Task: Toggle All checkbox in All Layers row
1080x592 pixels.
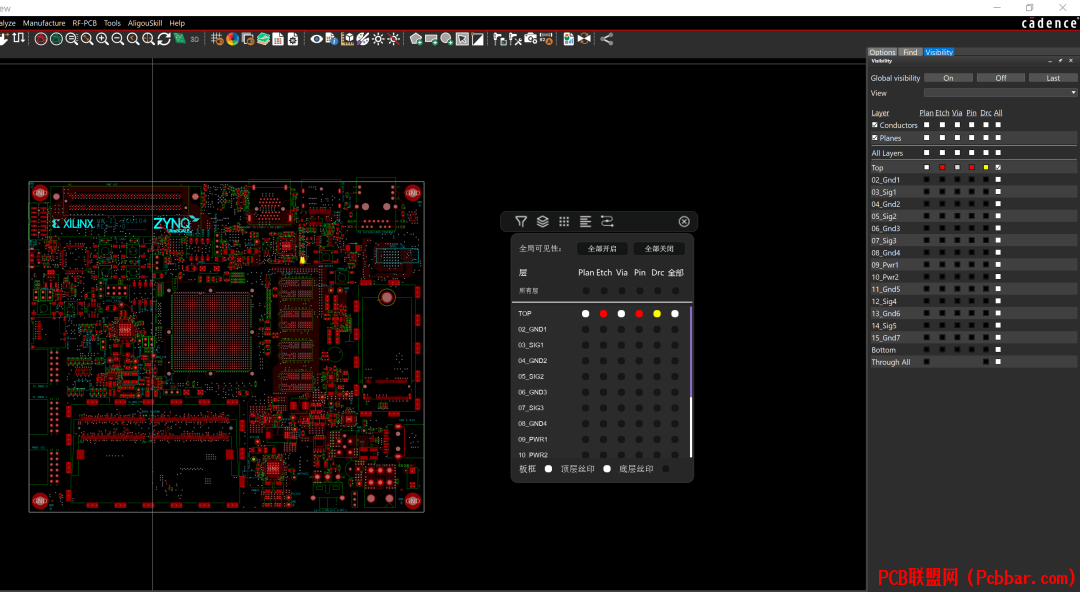Action: pos(998,153)
